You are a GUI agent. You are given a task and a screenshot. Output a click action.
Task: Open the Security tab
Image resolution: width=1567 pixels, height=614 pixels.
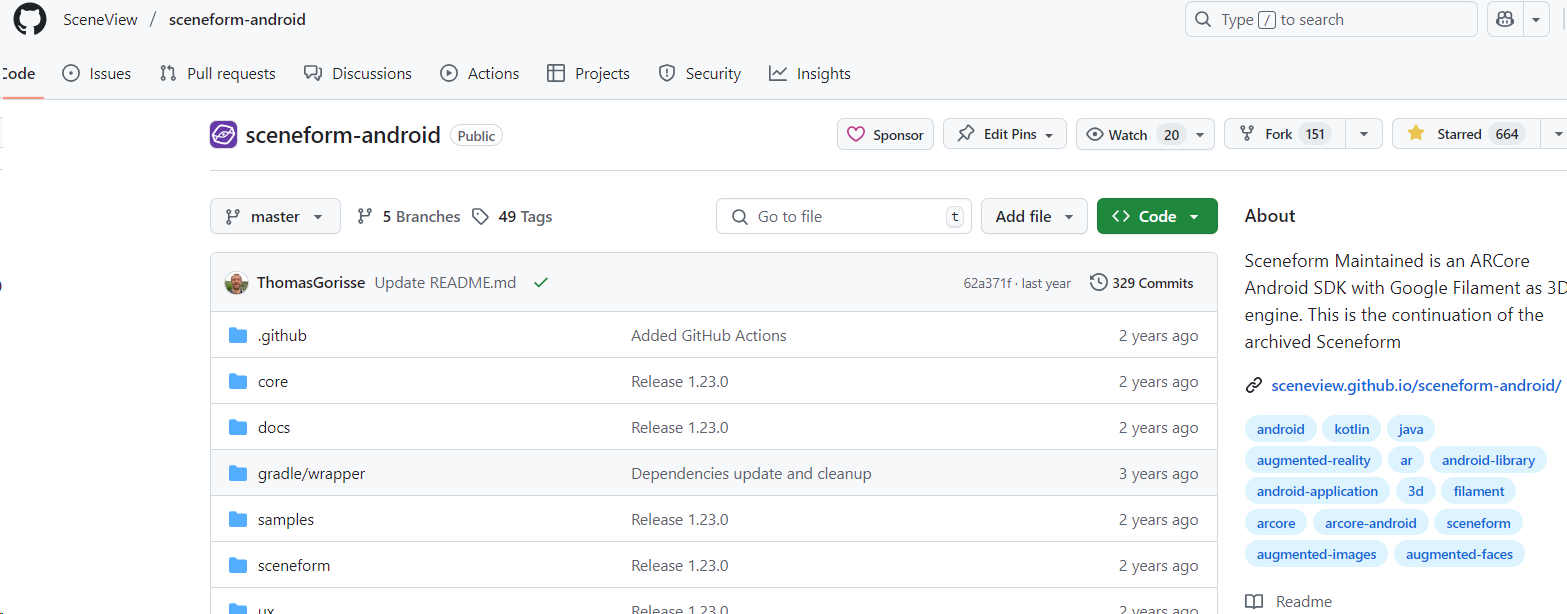(700, 73)
